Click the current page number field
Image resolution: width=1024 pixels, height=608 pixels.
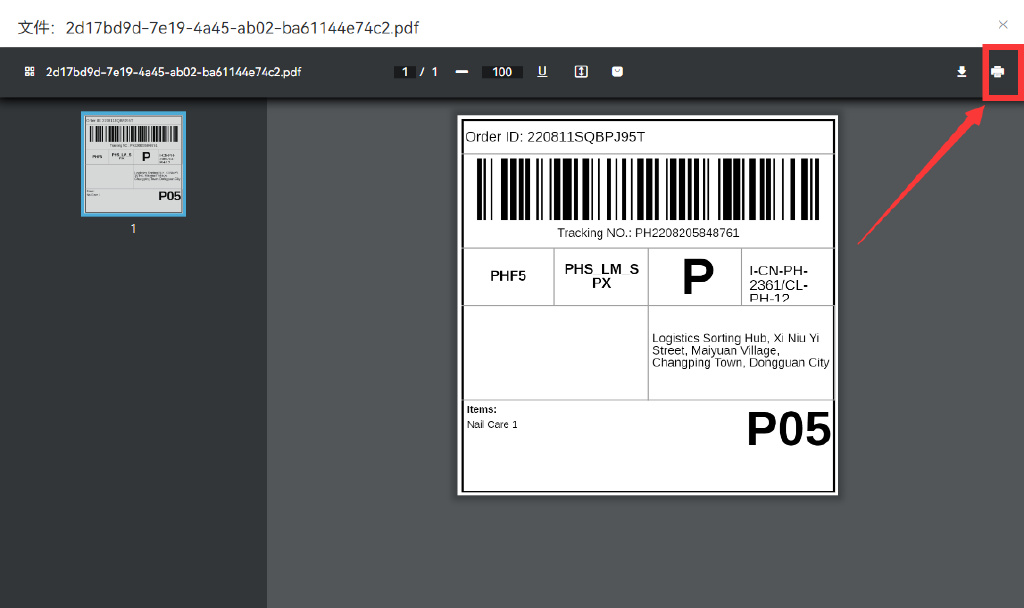(404, 72)
